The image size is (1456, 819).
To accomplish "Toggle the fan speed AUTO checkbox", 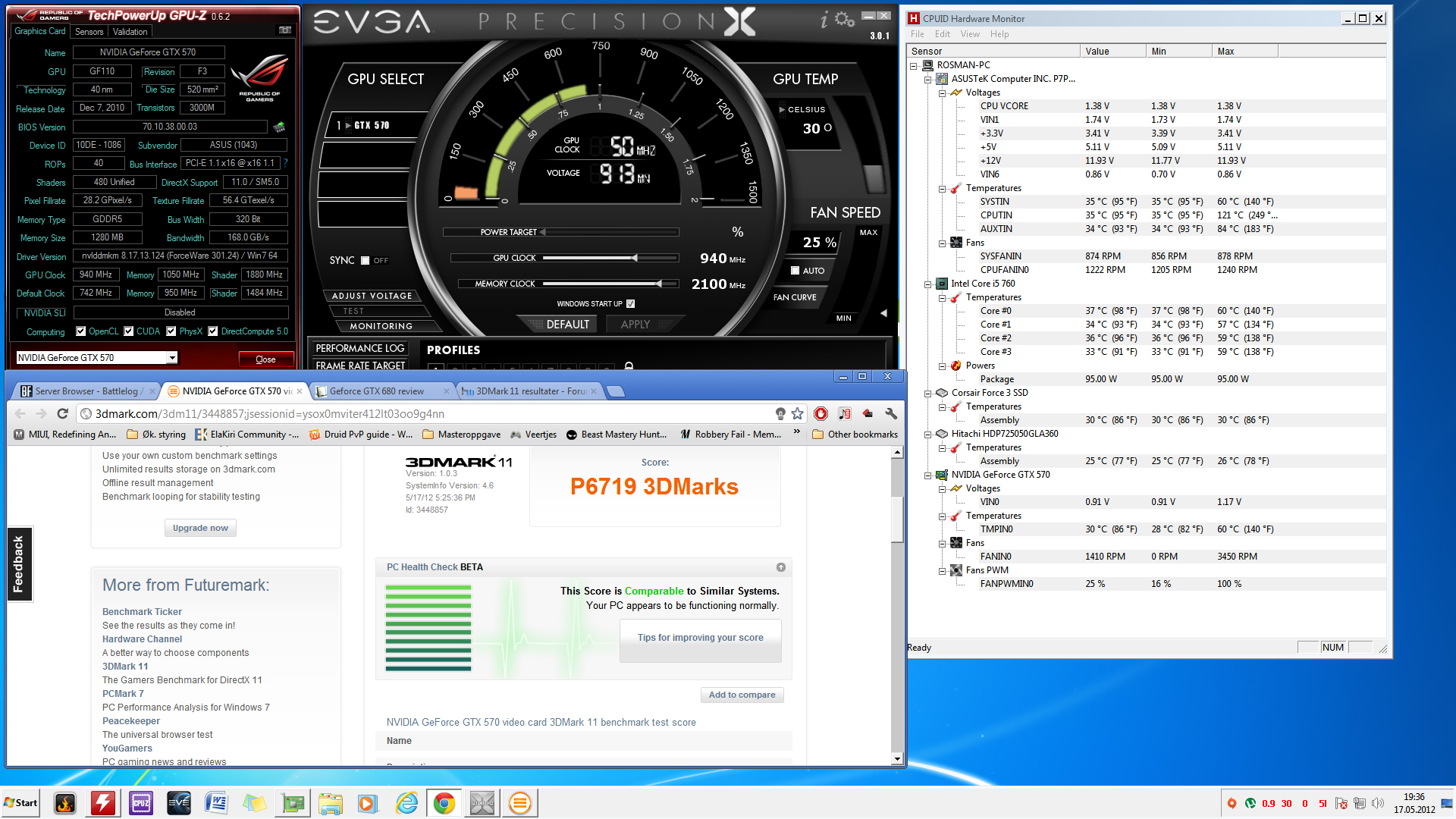I will pyautogui.click(x=795, y=271).
